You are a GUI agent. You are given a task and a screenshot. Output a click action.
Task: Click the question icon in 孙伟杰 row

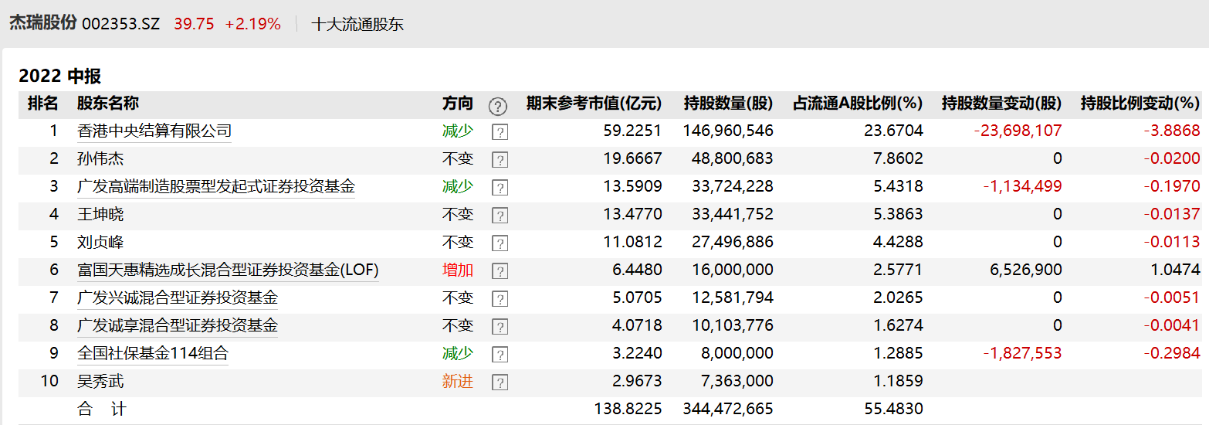pyautogui.click(x=499, y=159)
